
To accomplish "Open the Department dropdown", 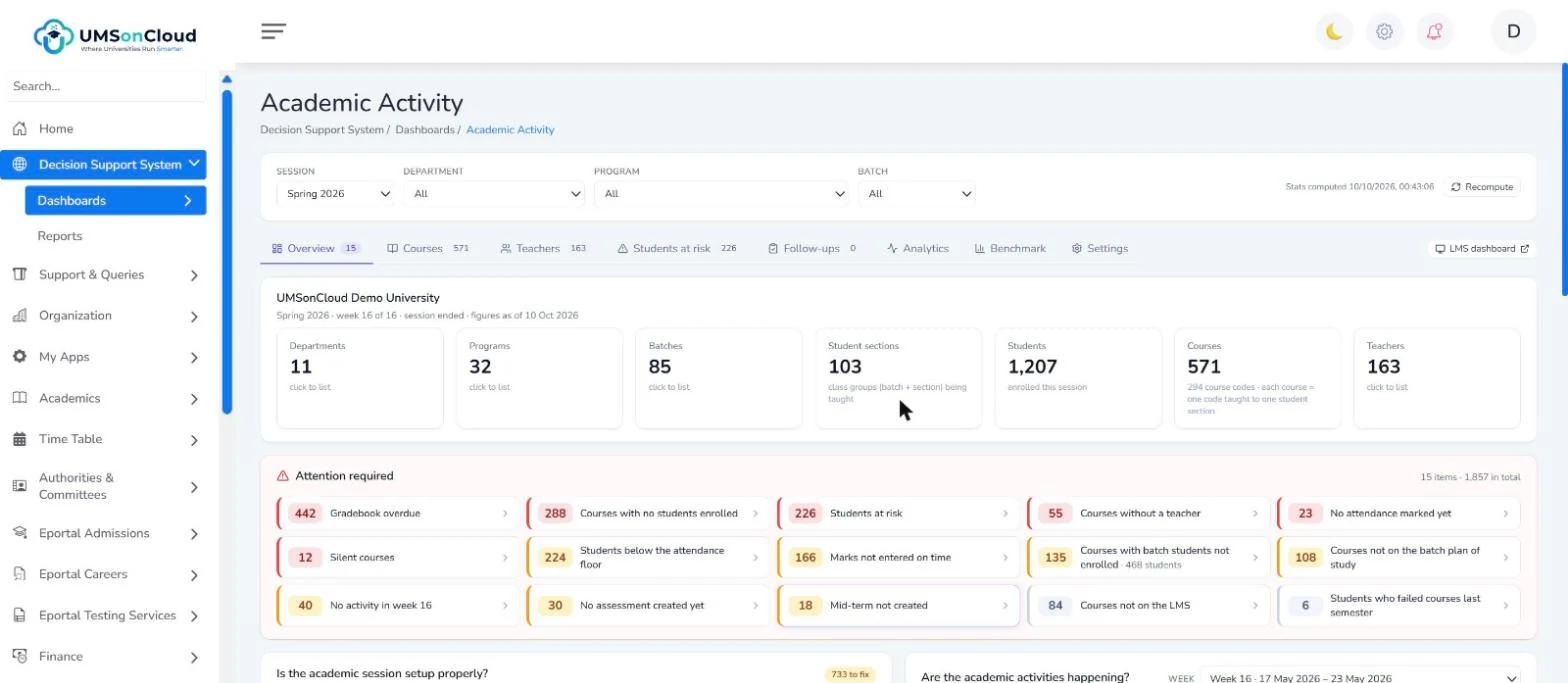I will [494, 194].
